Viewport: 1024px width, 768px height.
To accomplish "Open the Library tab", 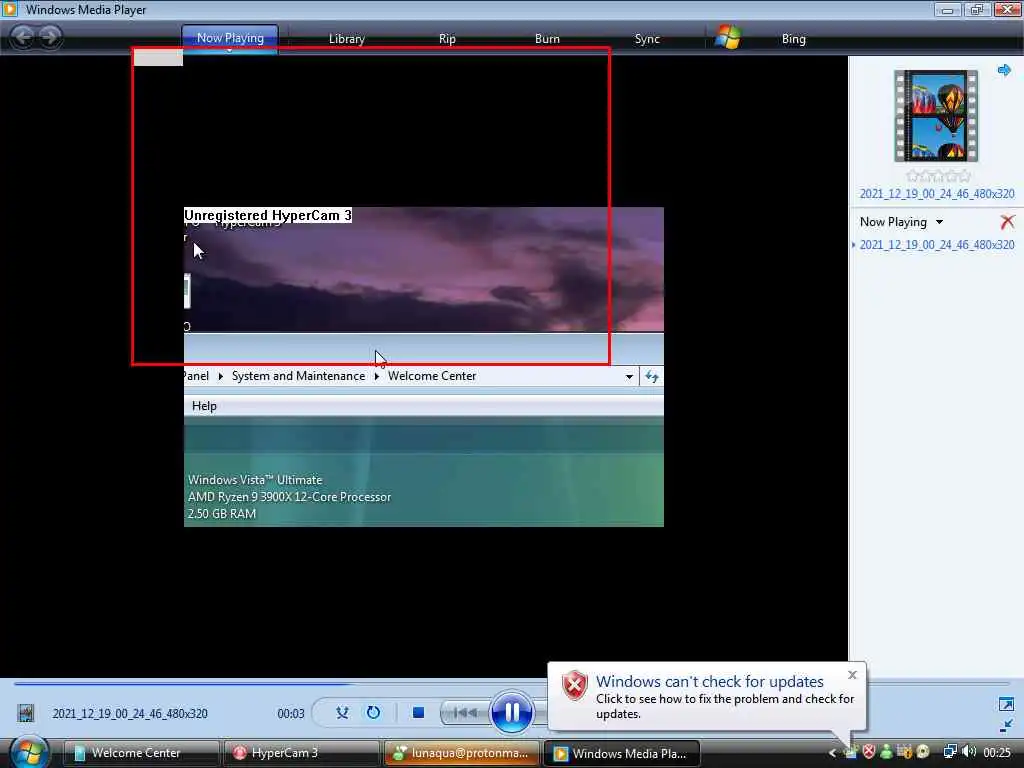I will tap(346, 39).
